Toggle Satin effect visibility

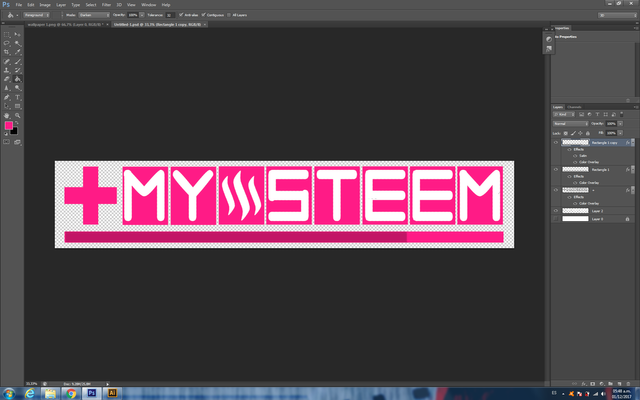point(575,156)
